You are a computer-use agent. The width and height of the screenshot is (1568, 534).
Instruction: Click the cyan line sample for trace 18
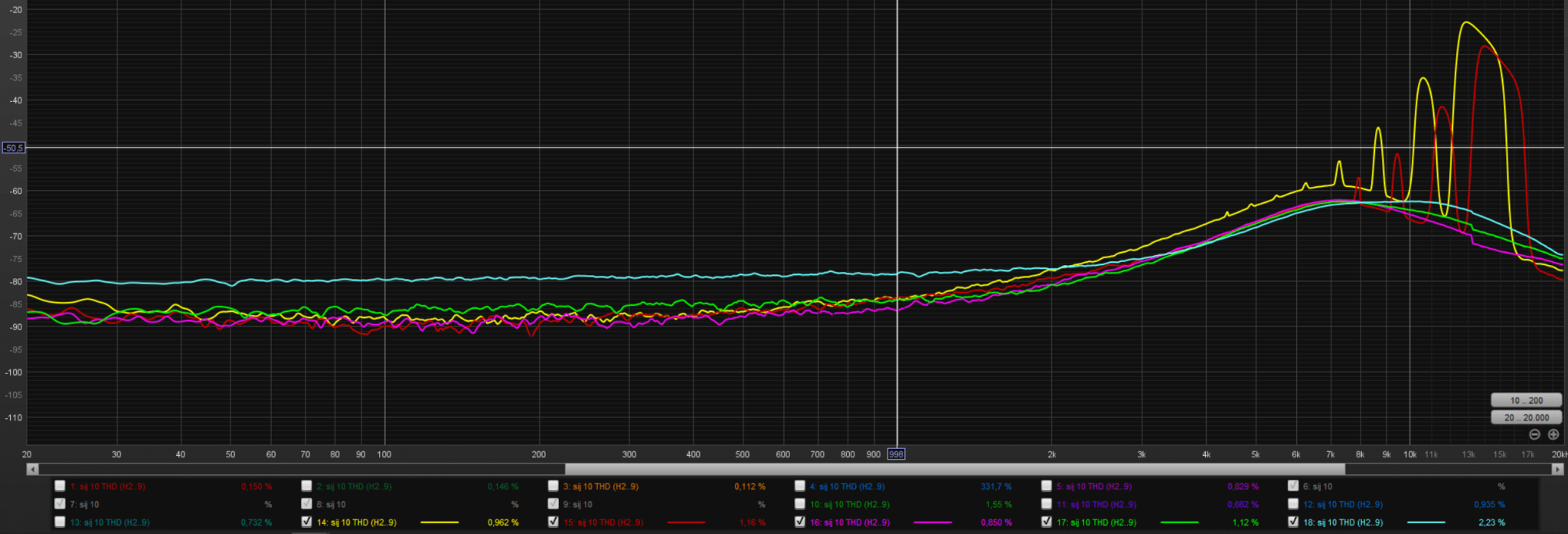[x=1426, y=523]
